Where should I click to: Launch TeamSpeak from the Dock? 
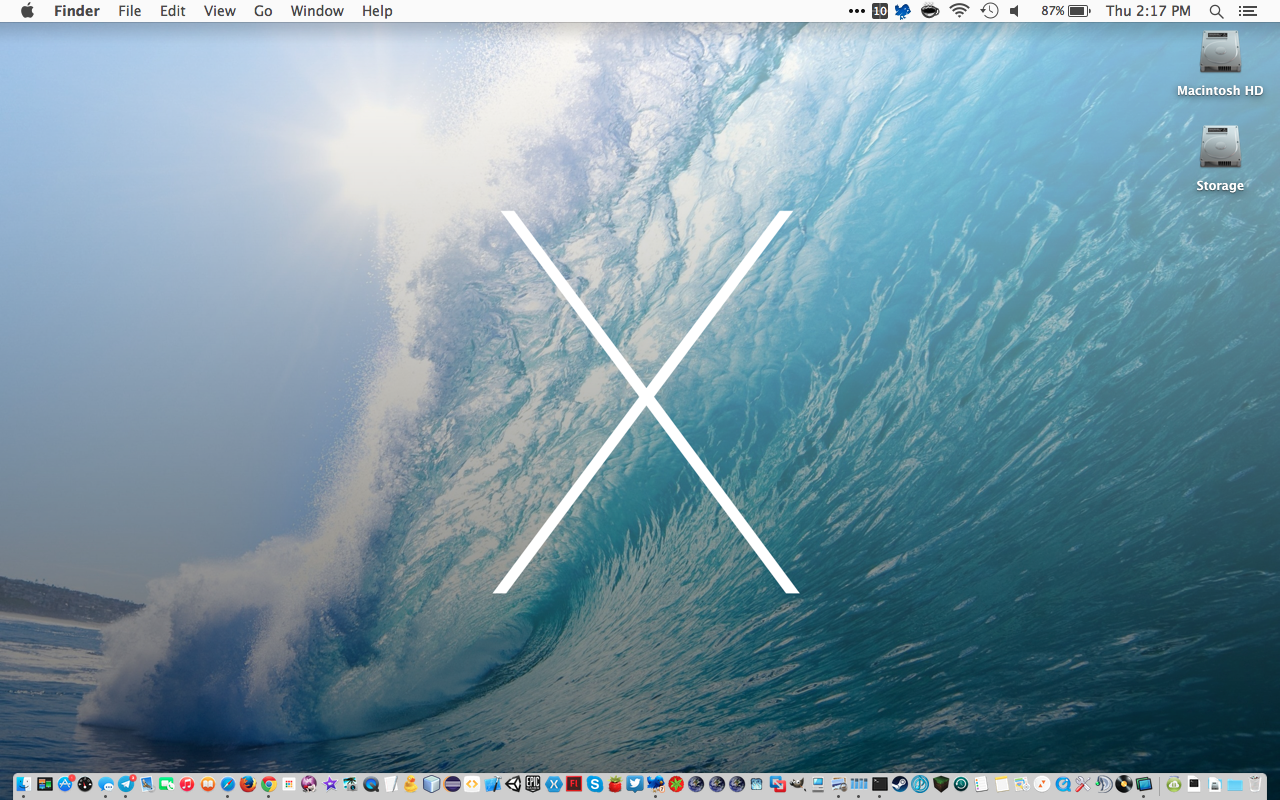click(x=1104, y=784)
